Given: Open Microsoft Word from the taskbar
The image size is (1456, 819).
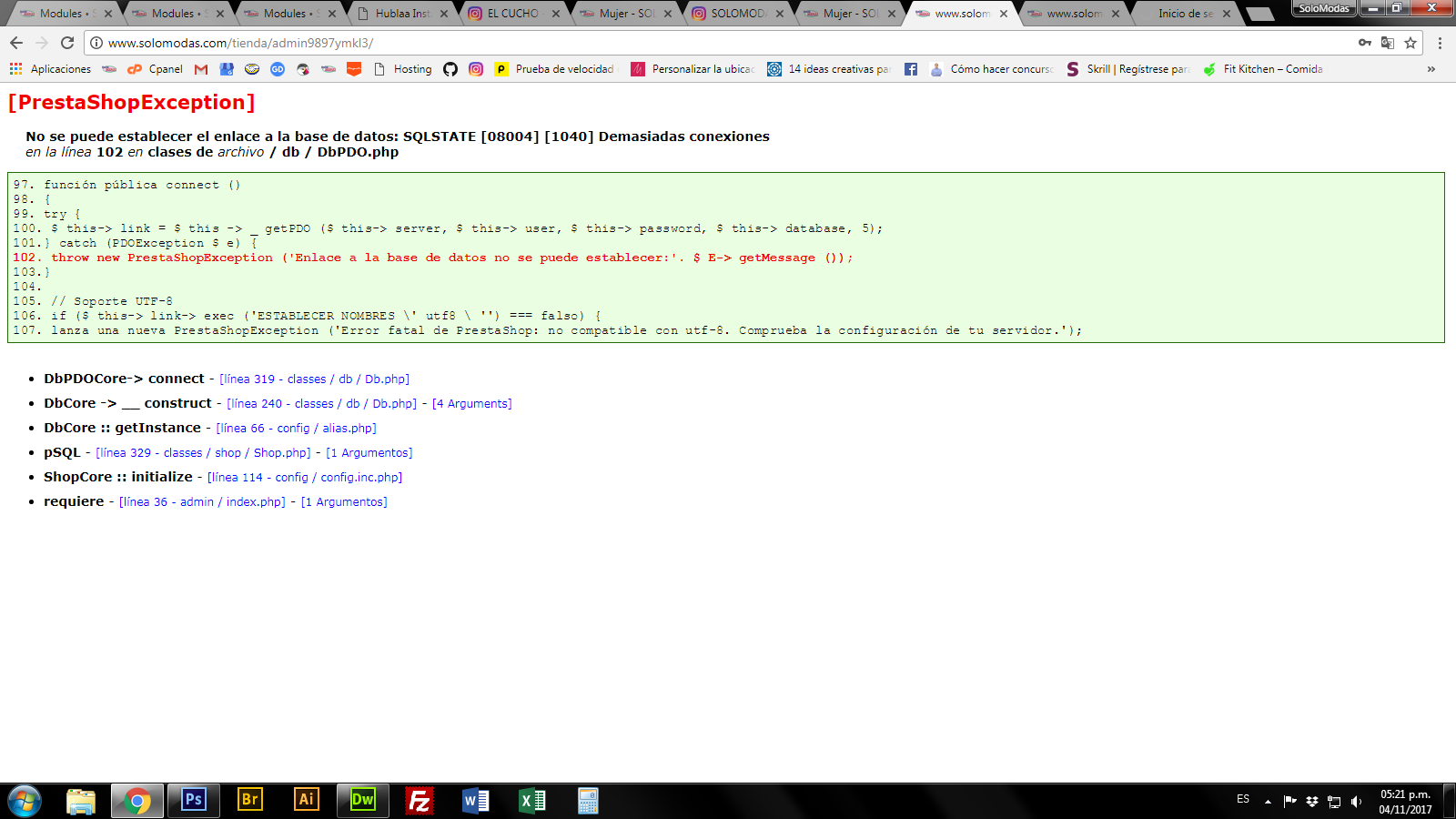Looking at the screenshot, I should (x=476, y=801).
